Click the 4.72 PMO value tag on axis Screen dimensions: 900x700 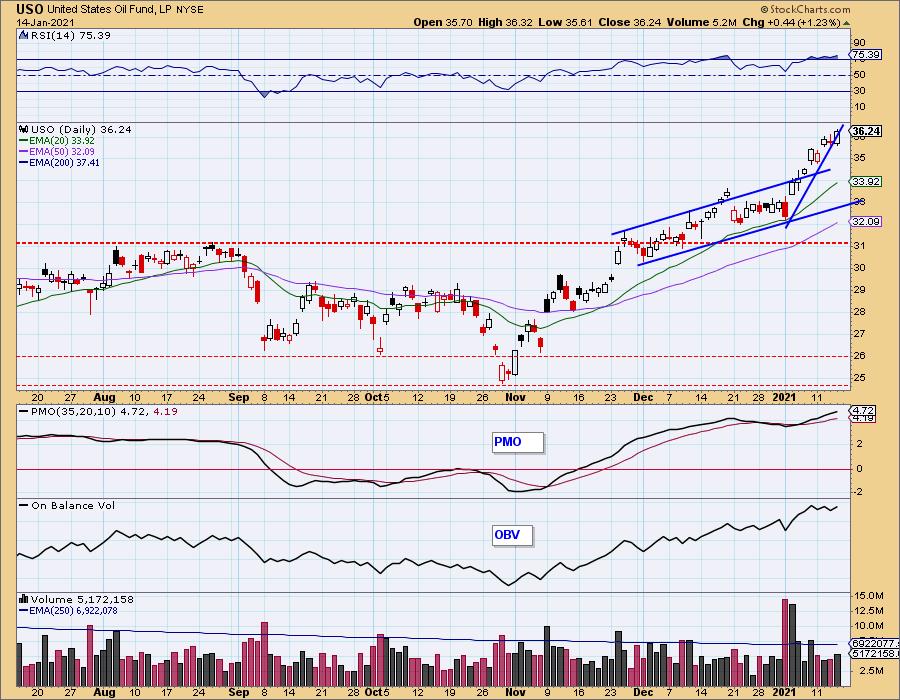[x=864, y=411]
